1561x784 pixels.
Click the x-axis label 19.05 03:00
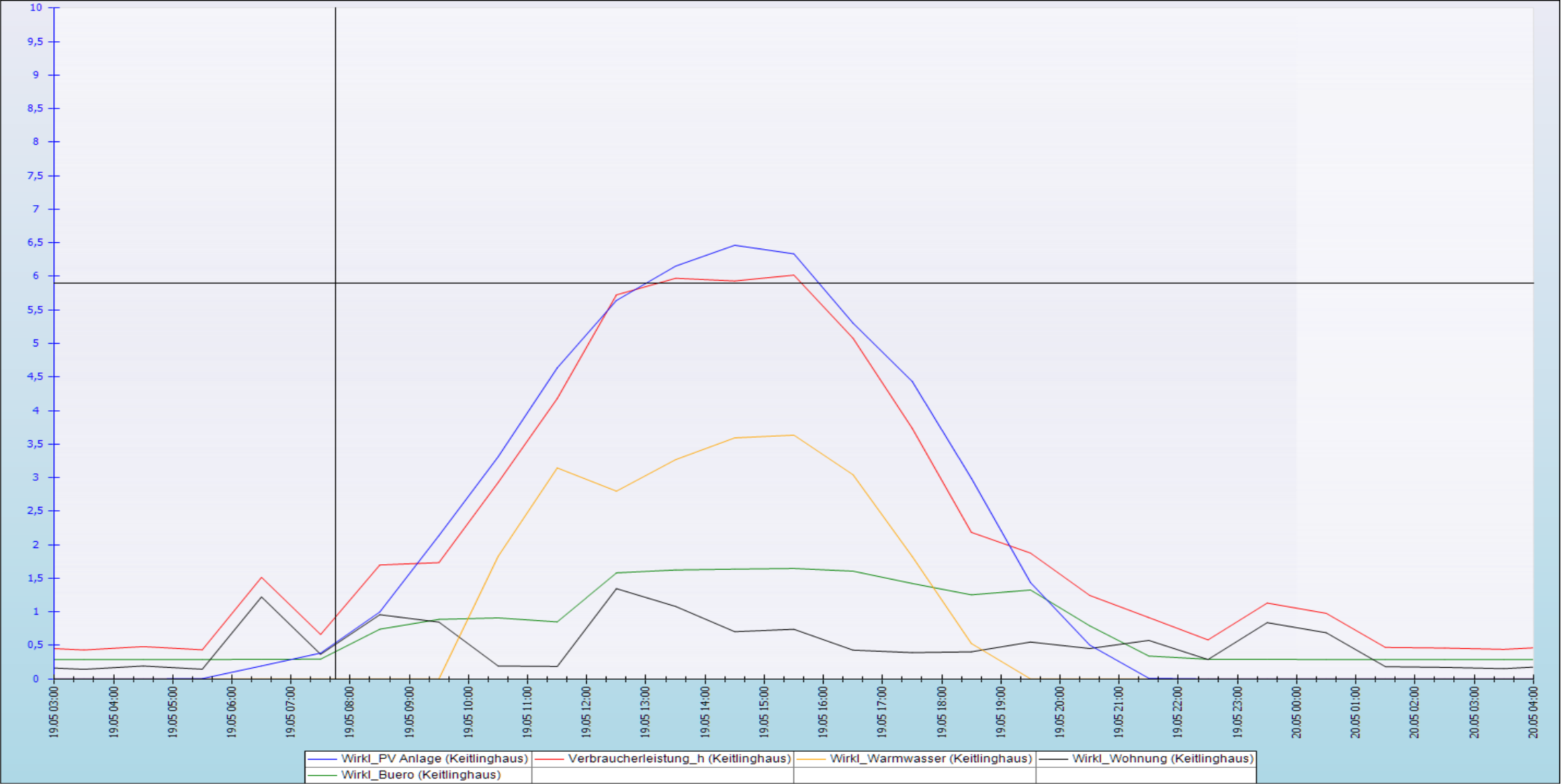tap(54, 712)
